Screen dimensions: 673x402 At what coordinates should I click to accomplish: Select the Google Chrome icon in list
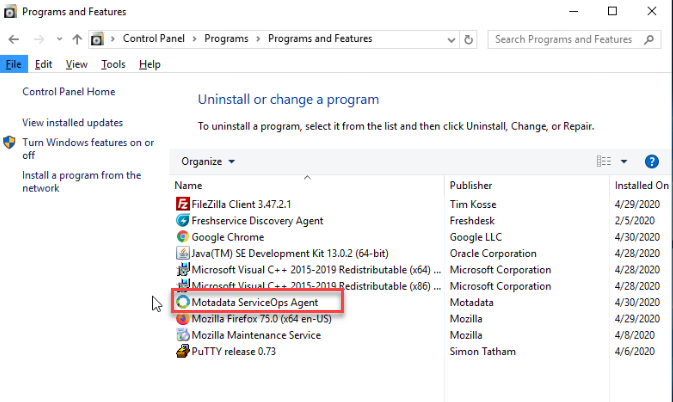tap(182, 236)
